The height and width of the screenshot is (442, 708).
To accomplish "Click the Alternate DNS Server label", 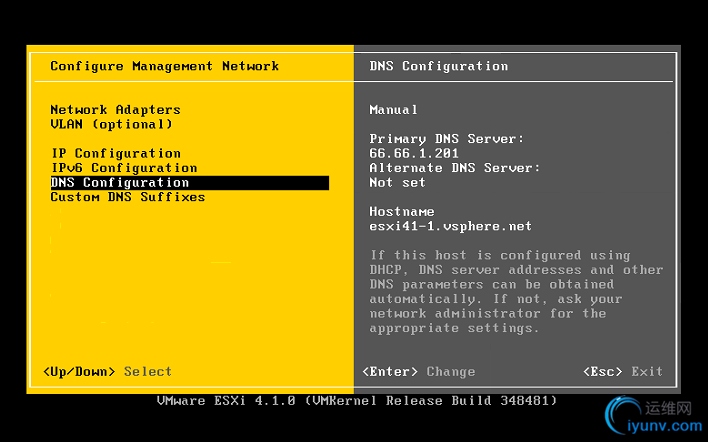I will [454, 168].
